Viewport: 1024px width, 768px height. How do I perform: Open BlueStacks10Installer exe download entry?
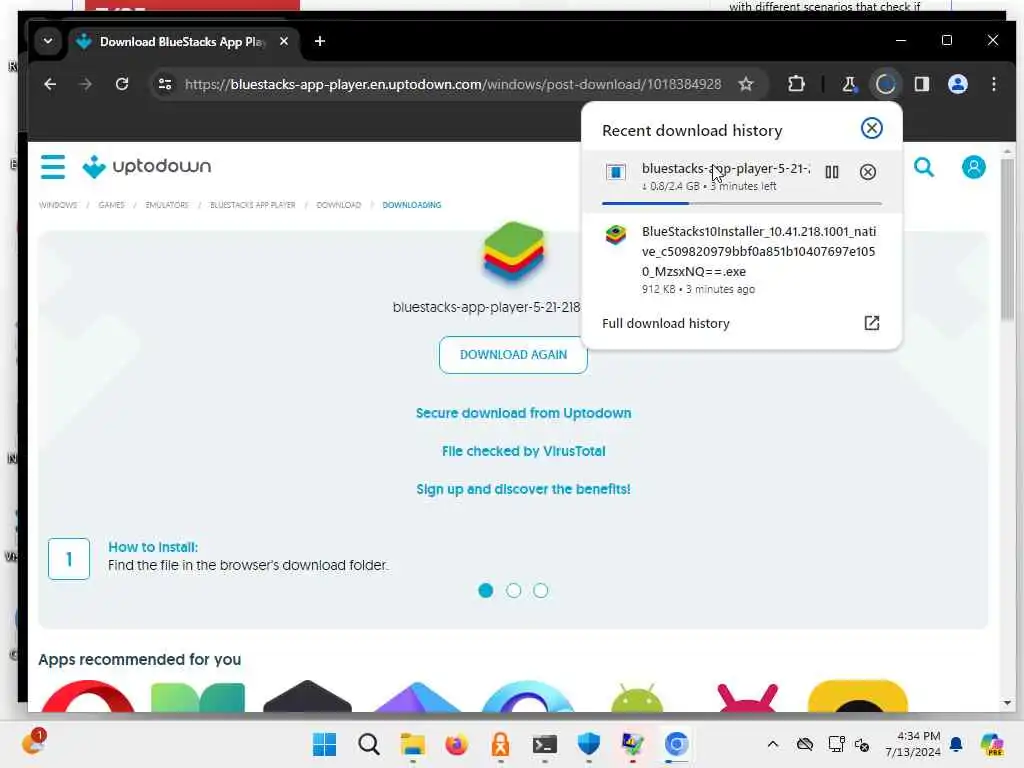(x=741, y=259)
